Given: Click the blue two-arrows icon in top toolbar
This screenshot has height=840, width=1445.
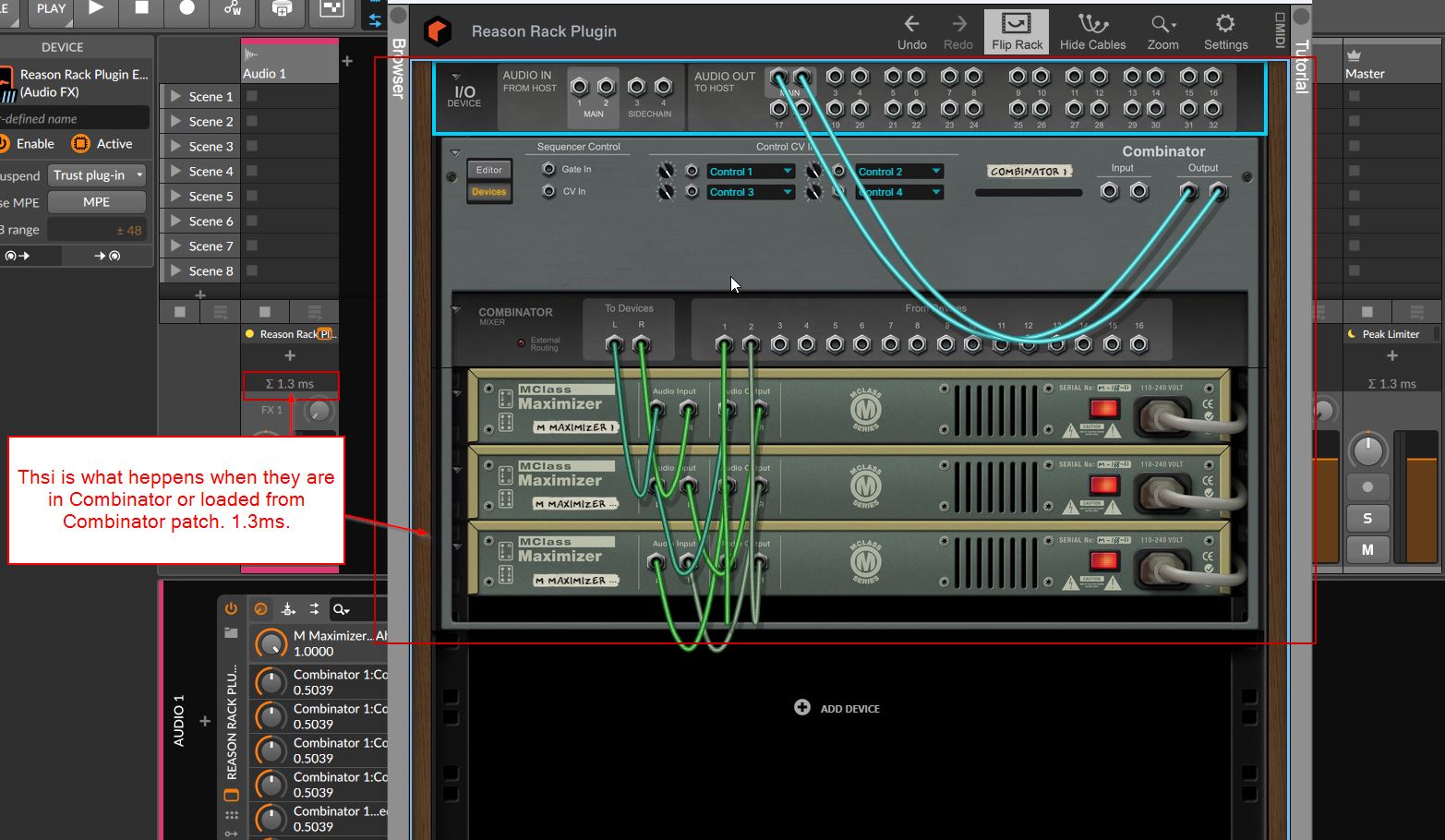Looking at the screenshot, I should 374,19.
